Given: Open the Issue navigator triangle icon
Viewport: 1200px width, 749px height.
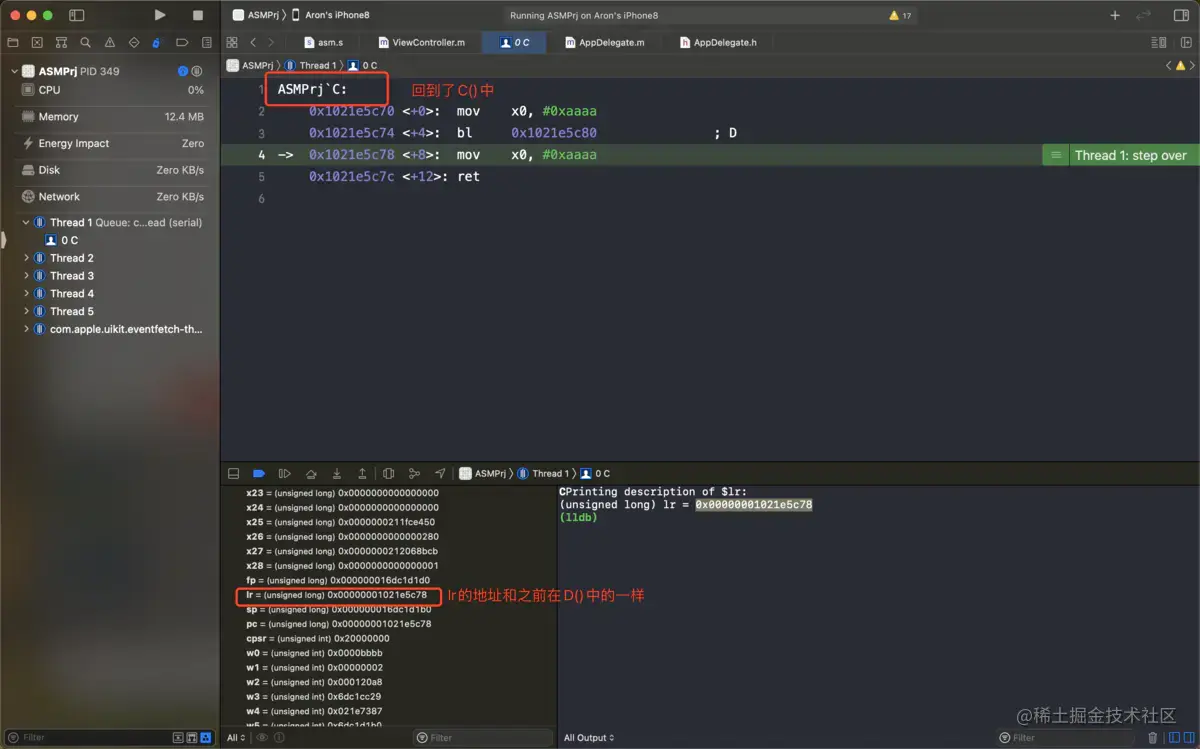Looking at the screenshot, I should pos(109,43).
